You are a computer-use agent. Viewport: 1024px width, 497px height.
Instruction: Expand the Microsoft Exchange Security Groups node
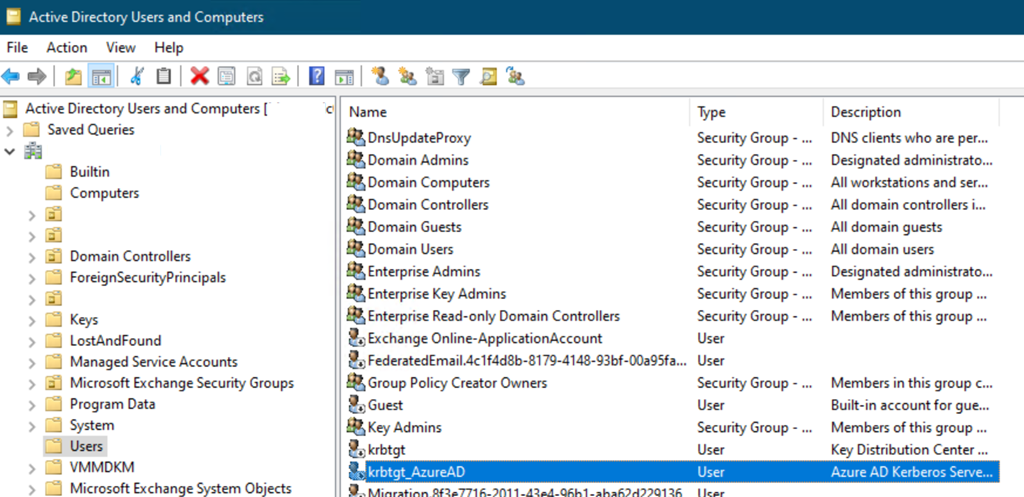click(32, 384)
